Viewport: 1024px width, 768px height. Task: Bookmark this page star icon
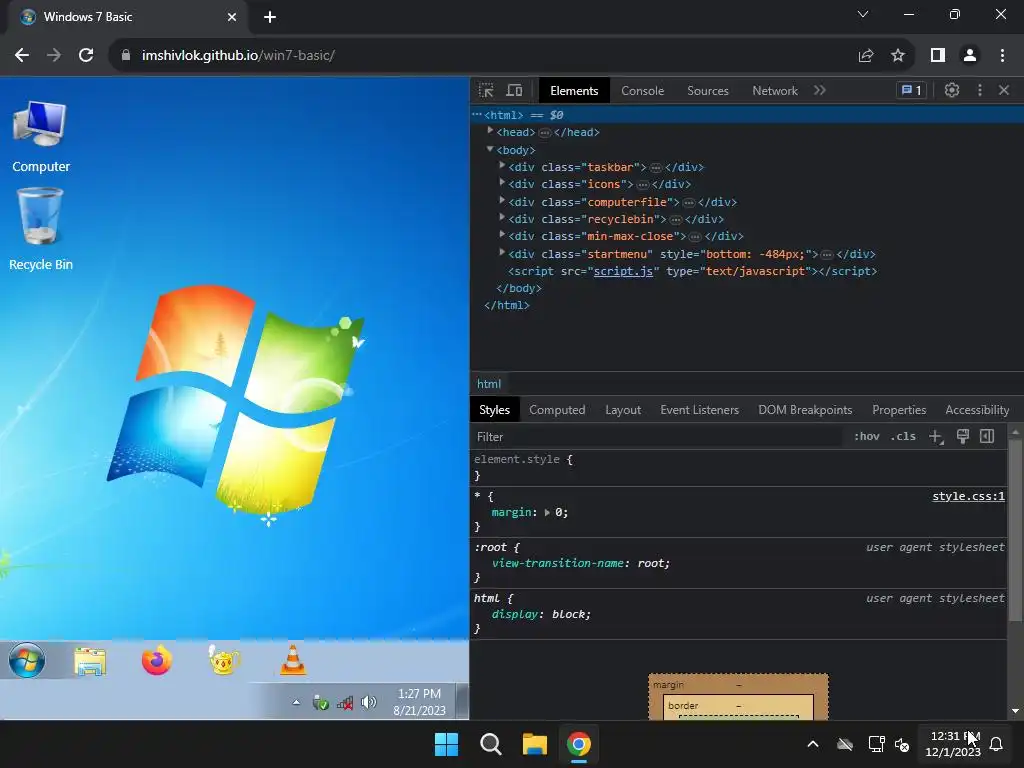coord(898,56)
